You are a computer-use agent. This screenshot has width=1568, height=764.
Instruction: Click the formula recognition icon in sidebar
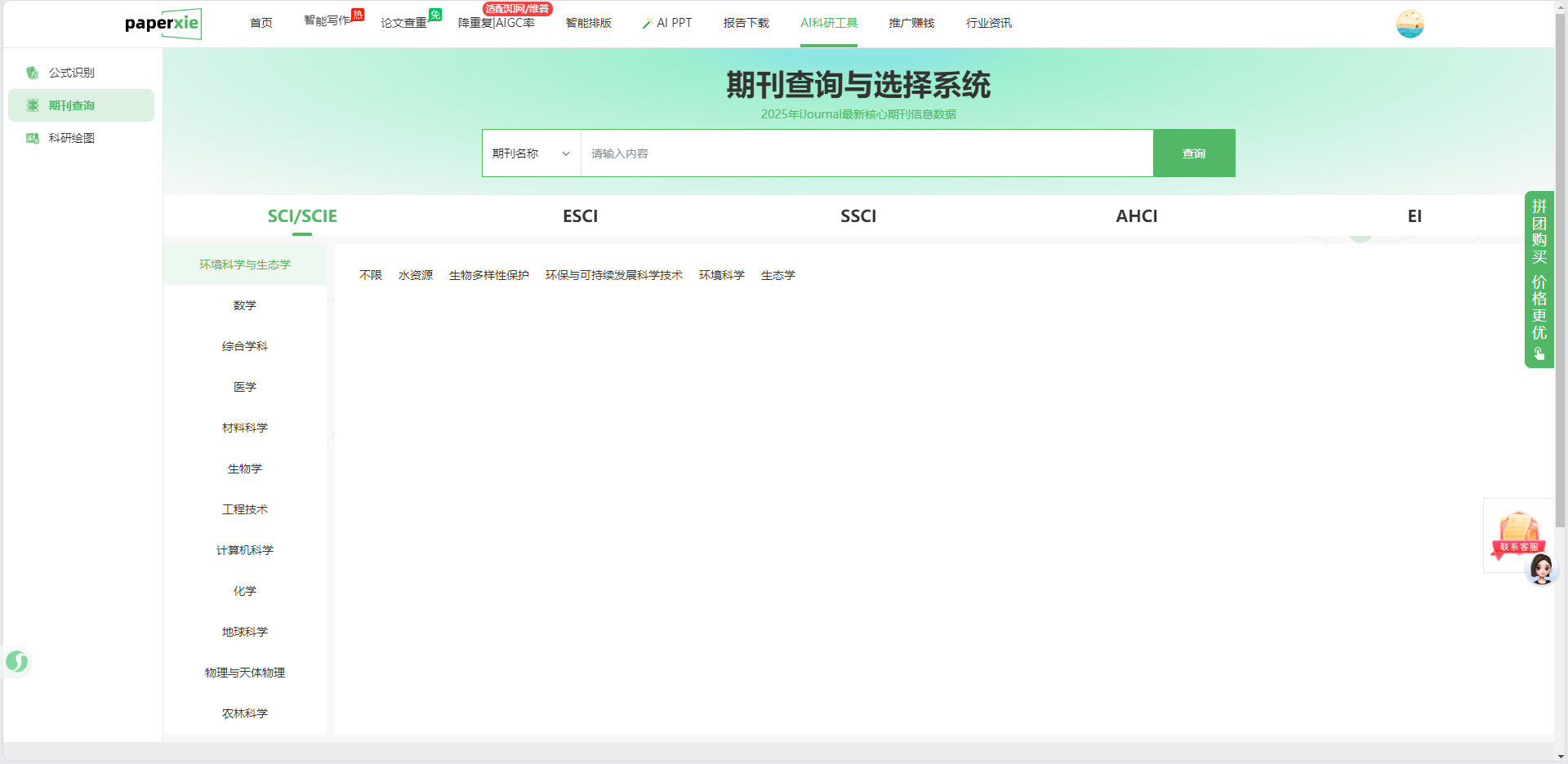tap(33, 73)
